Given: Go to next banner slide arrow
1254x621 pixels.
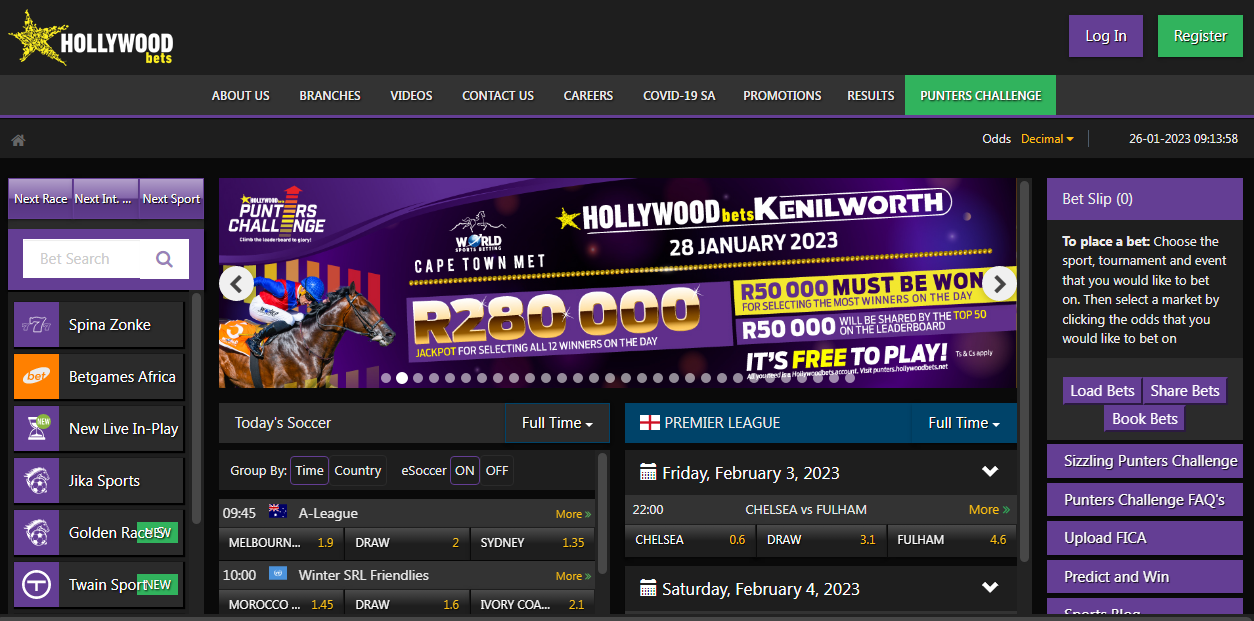Looking at the screenshot, I should [x=999, y=284].
